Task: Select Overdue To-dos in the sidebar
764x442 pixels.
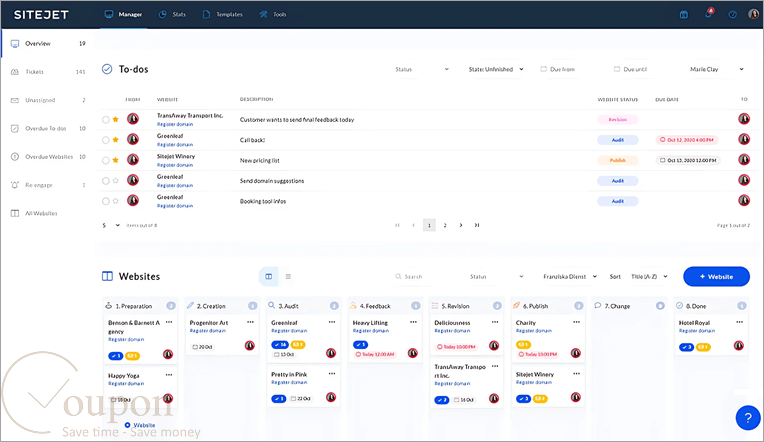Action: 48,128
